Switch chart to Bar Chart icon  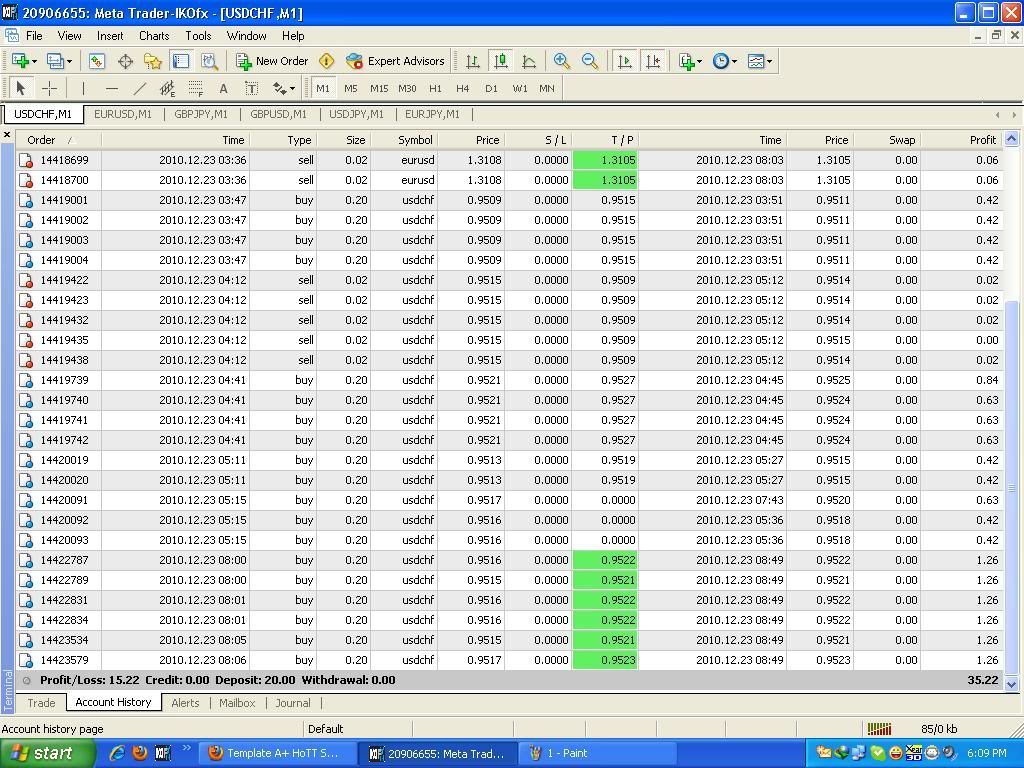473,61
